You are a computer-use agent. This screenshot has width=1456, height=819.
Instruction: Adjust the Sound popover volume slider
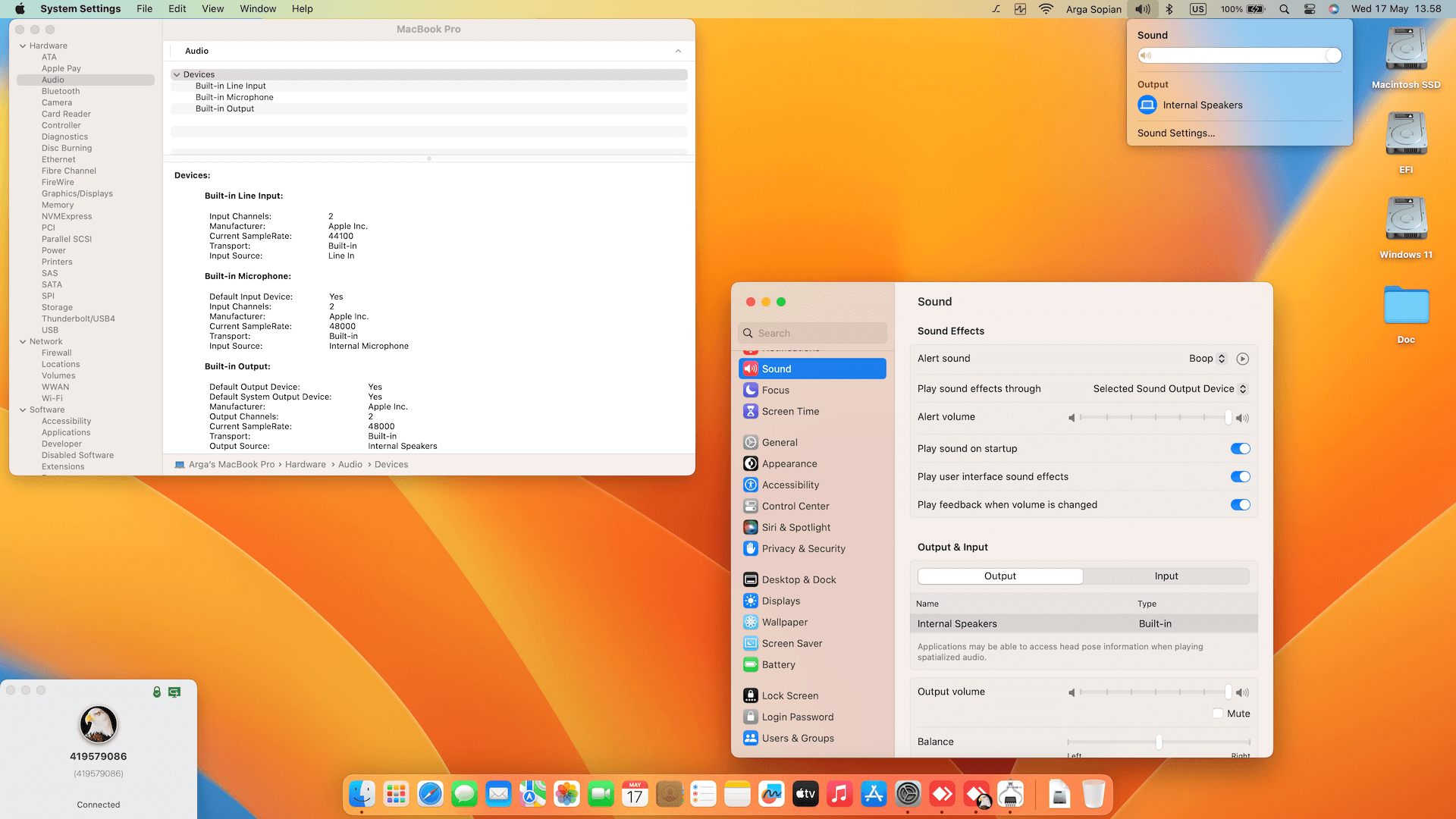[x=1240, y=55]
